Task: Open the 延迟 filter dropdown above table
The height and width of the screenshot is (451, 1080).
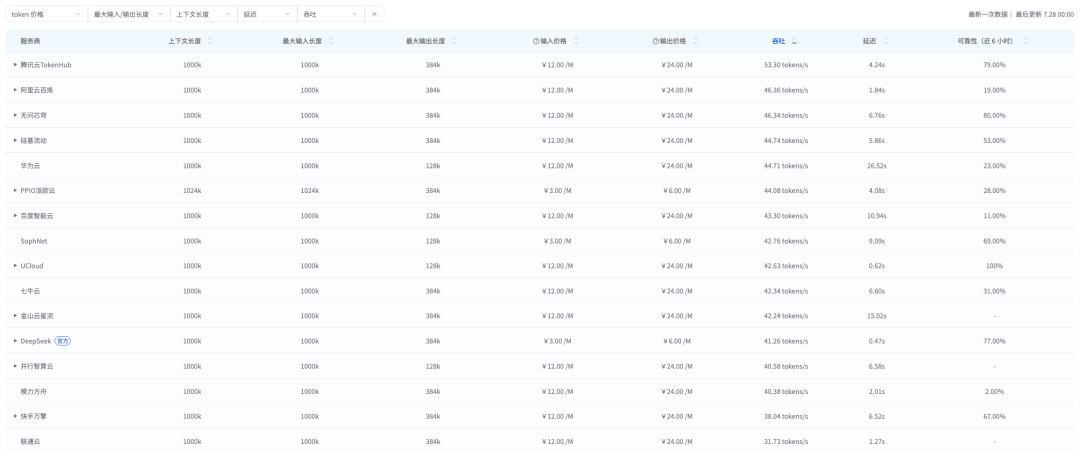Action: click(x=267, y=14)
